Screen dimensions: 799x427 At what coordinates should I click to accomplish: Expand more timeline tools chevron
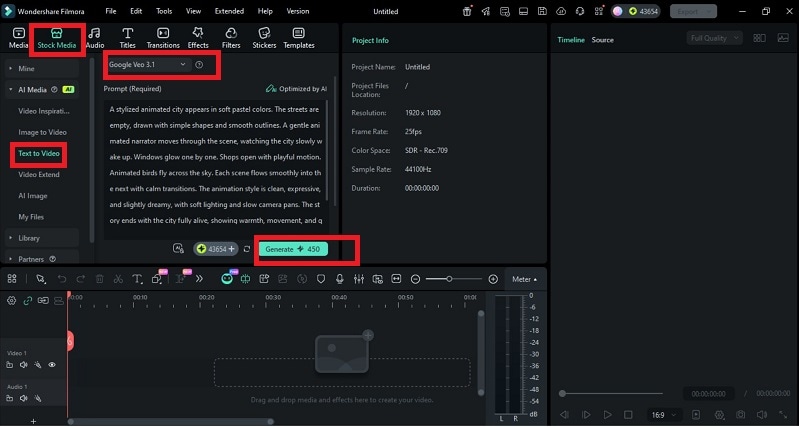point(199,279)
